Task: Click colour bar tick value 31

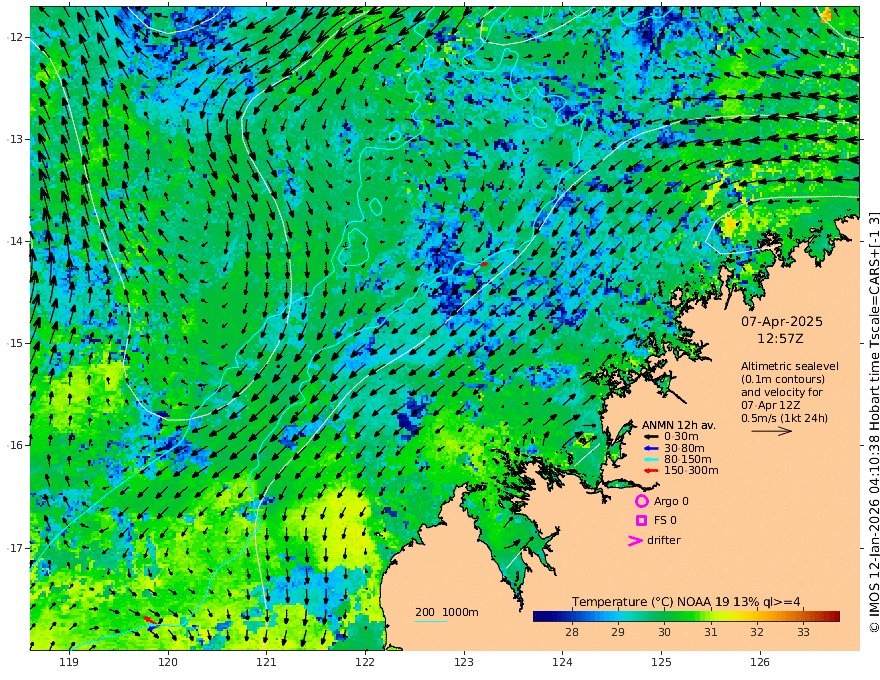Action: [x=711, y=632]
